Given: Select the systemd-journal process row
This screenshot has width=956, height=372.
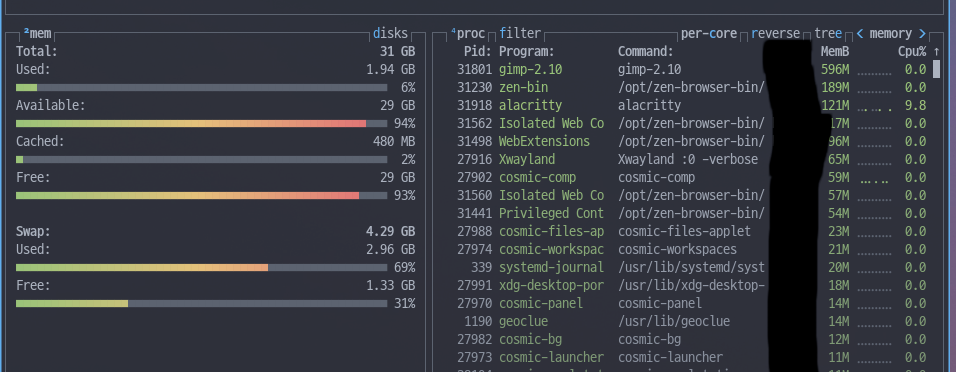Looking at the screenshot, I should pyautogui.click(x=683, y=267).
